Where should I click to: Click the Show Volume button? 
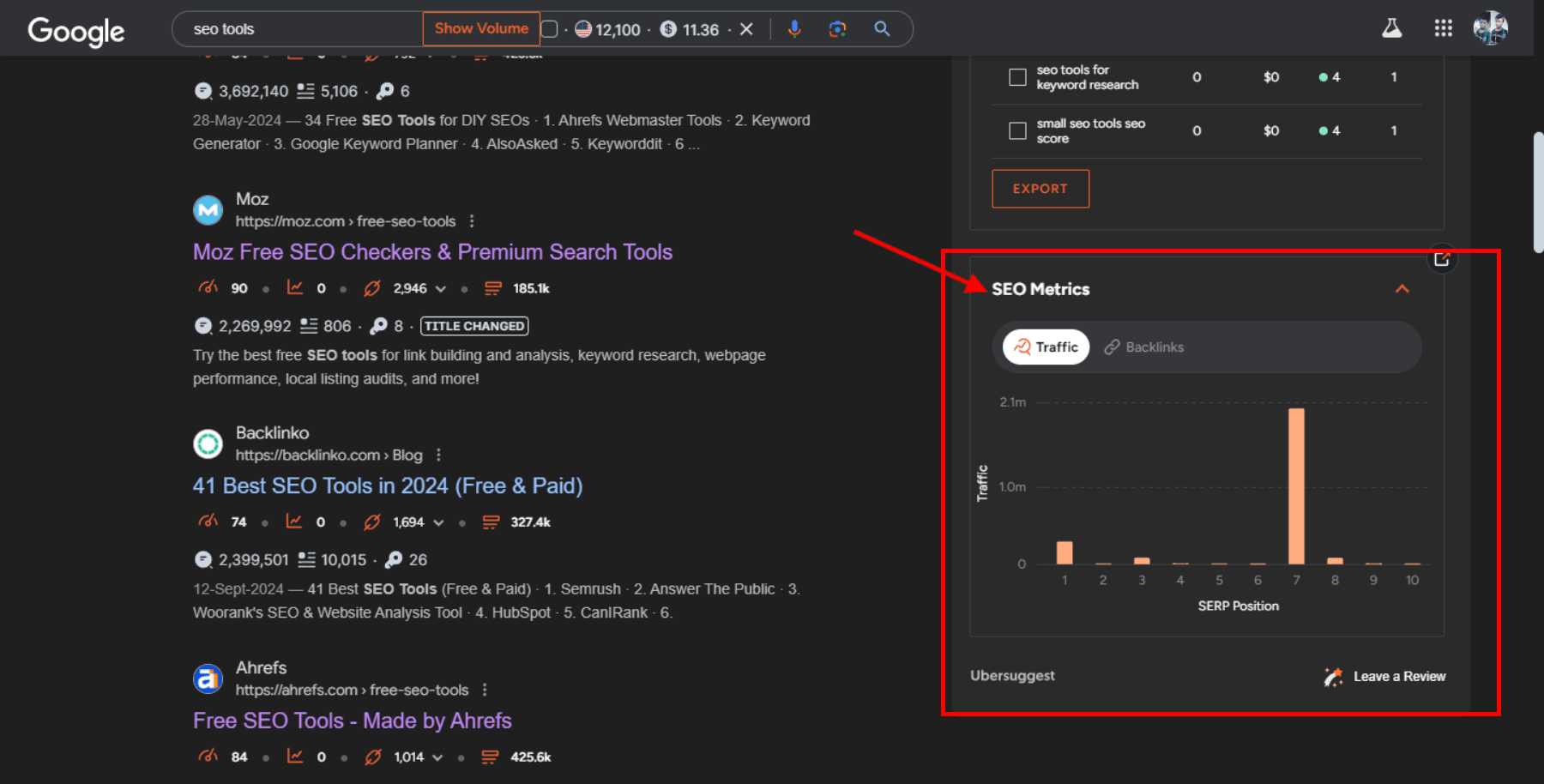pyautogui.click(x=481, y=28)
